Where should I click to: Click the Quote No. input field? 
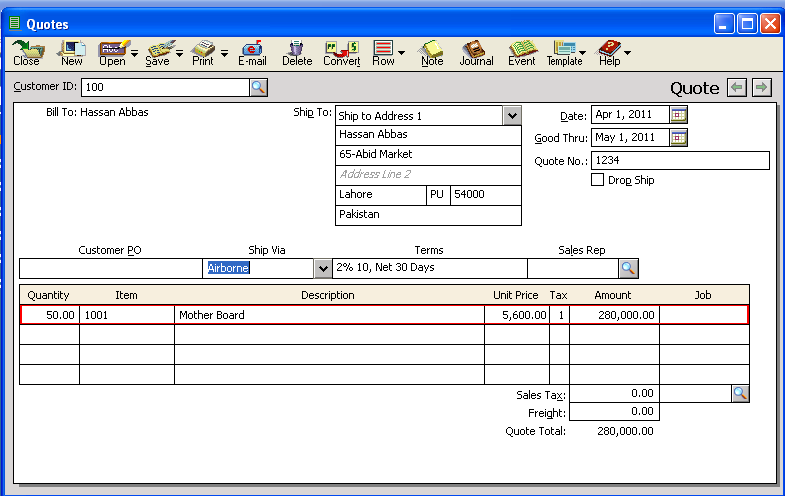pyautogui.click(x=680, y=161)
